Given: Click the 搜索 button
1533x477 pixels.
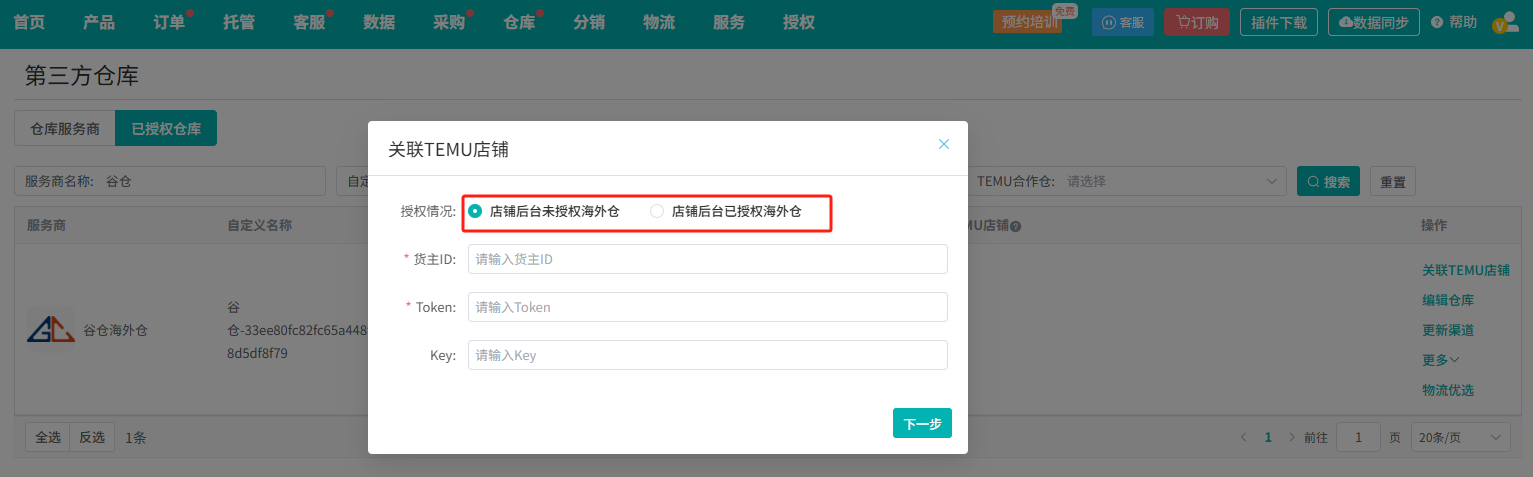Looking at the screenshot, I should click(1328, 181).
